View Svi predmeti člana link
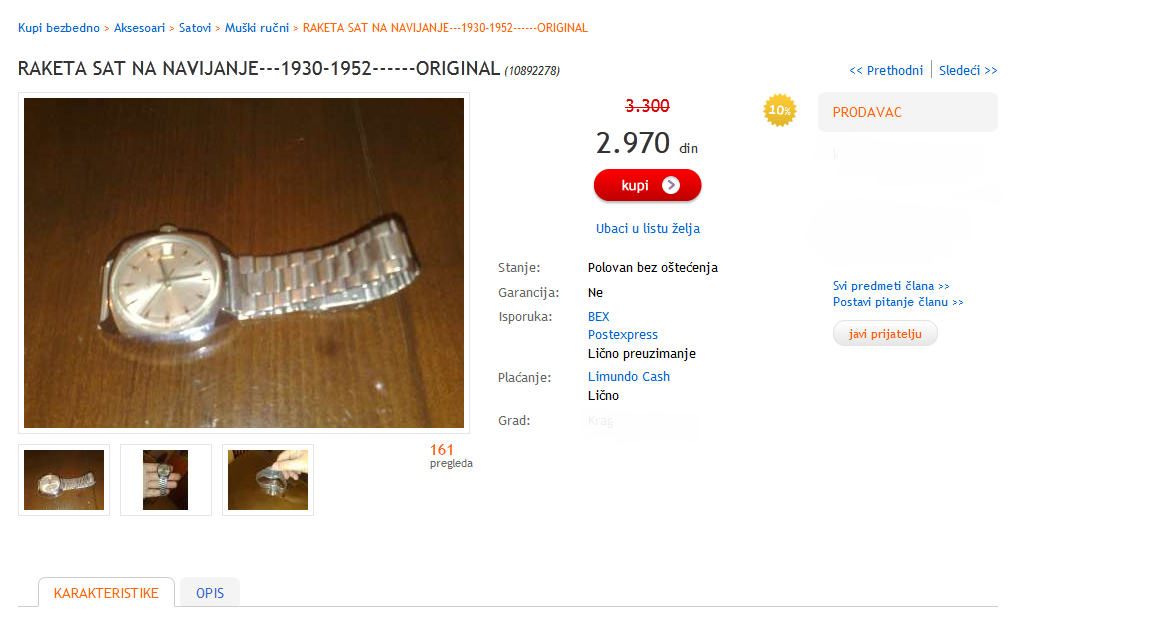This screenshot has width=1167, height=619. click(x=891, y=286)
